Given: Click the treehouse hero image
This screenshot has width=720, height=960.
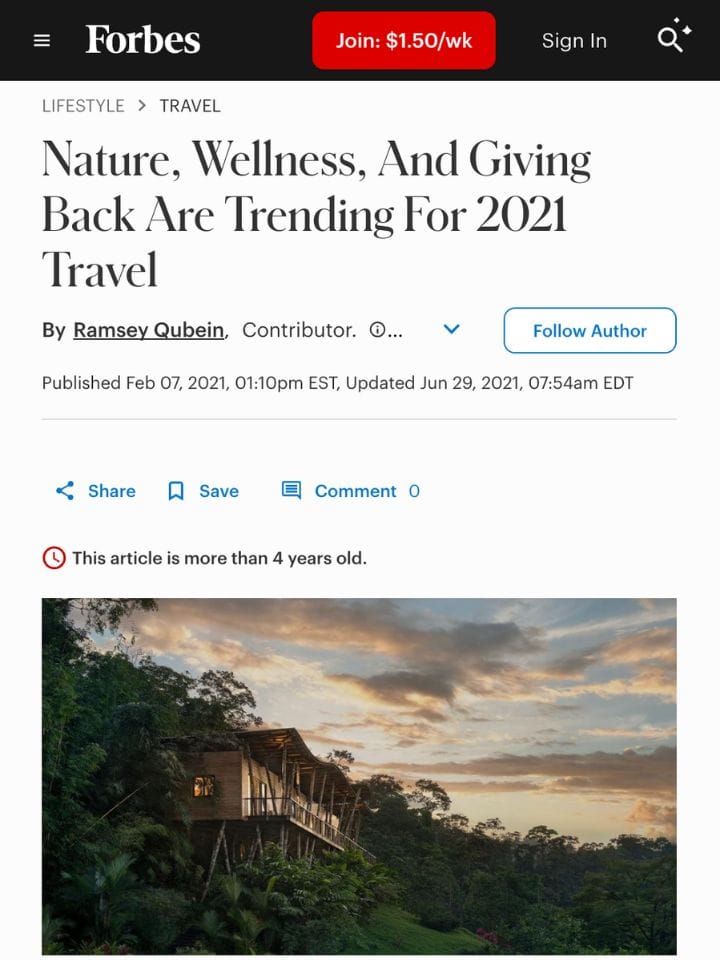Looking at the screenshot, I should click(359, 778).
